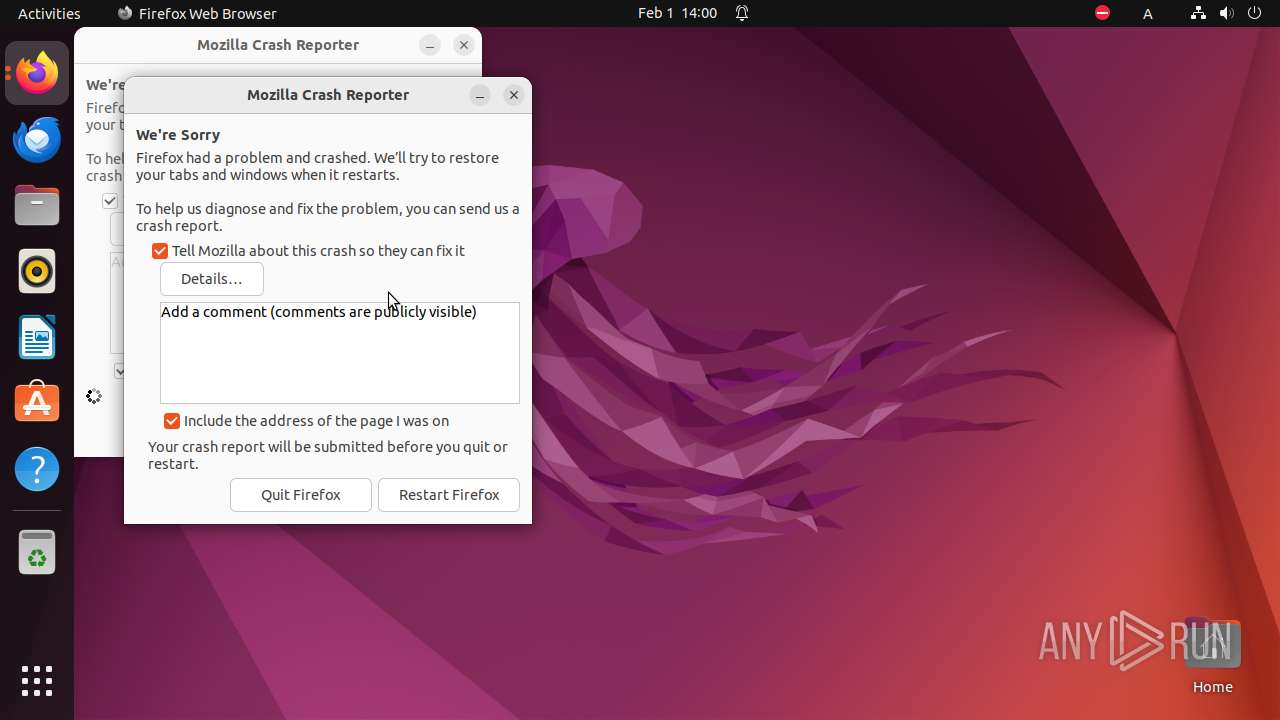Click the Add a comment text box

coord(340,353)
